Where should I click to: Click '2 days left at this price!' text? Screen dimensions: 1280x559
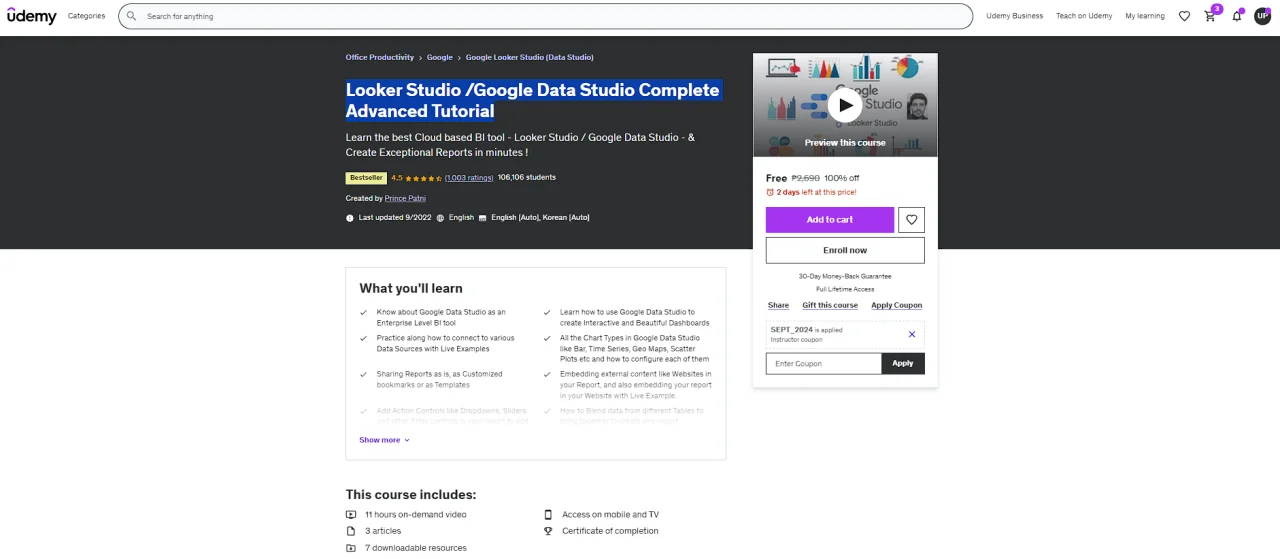coord(817,192)
